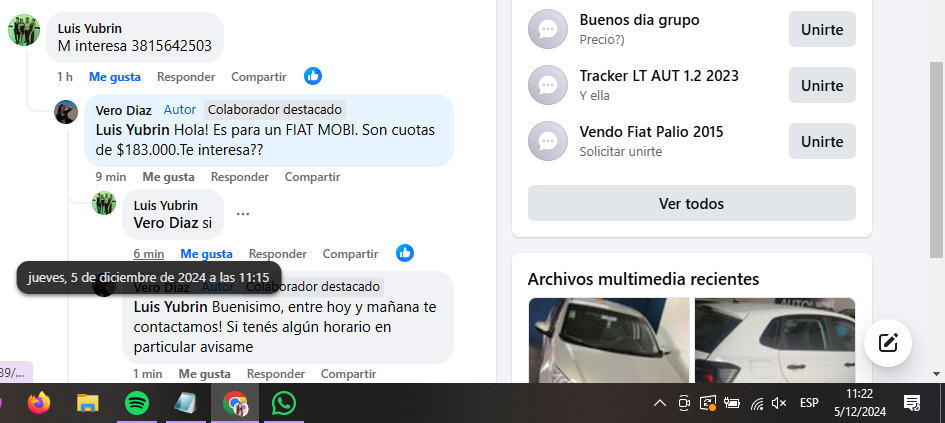Join the Vendo Fiat Palio 2015 chat

[822, 141]
